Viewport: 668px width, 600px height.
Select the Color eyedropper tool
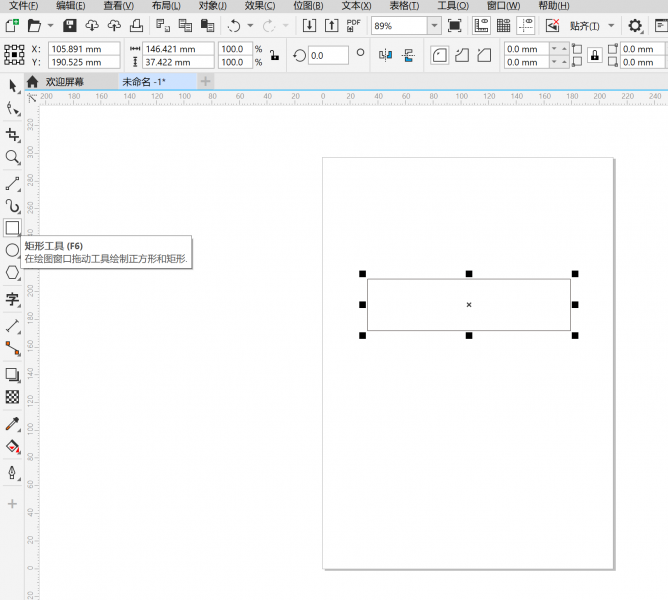(x=13, y=424)
